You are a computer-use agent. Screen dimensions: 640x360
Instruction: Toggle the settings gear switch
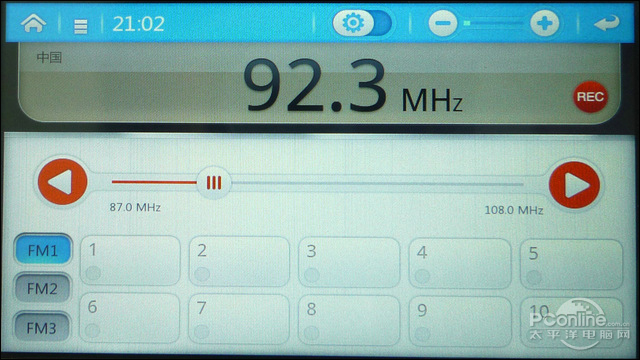tap(362, 23)
